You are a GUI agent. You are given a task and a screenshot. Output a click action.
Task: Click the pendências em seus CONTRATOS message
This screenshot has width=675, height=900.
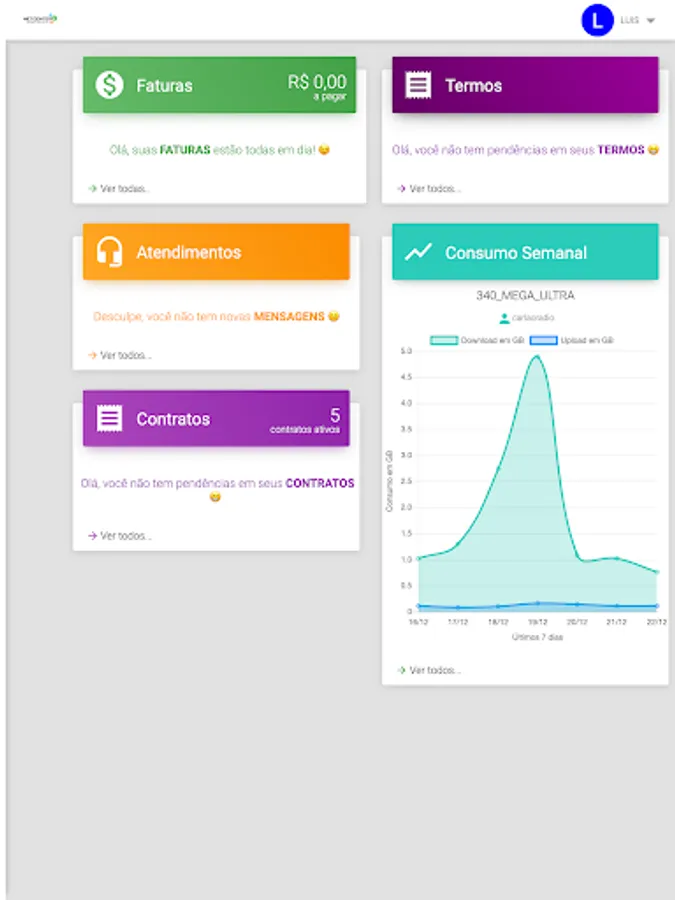[x=217, y=490]
